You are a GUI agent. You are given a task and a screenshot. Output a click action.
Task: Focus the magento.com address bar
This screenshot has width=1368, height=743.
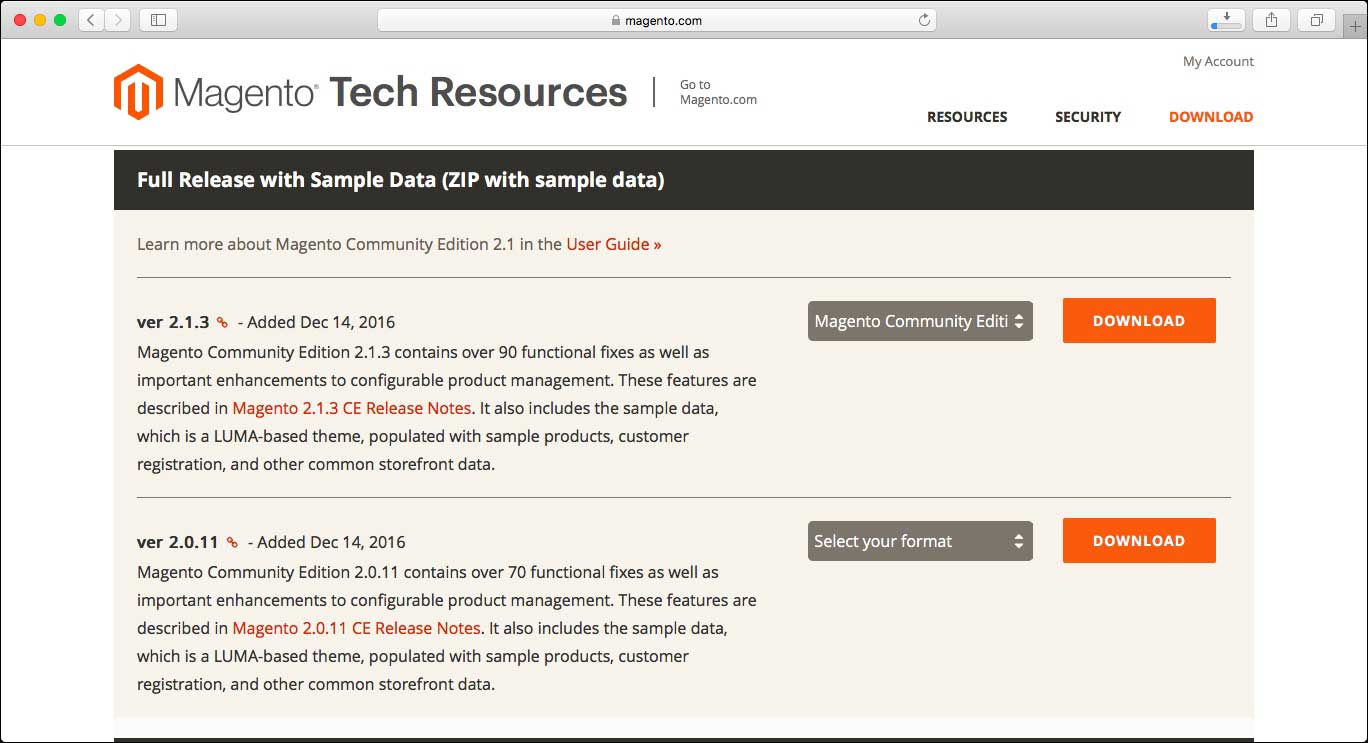656,20
